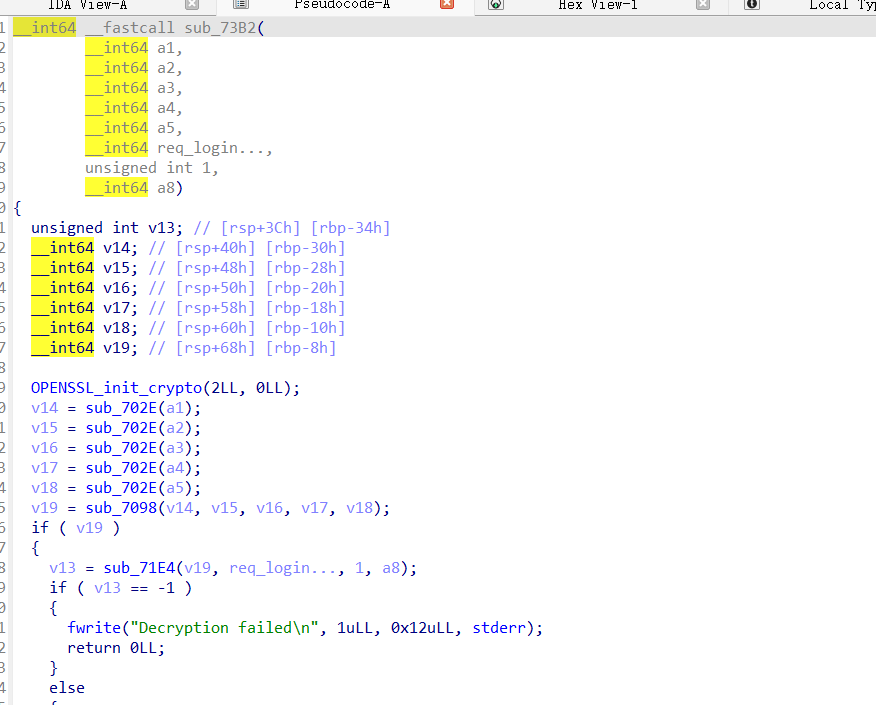The height and width of the screenshot is (705, 876).
Task: Close the IDA View-A tab
Action: click(x=192, y=4)
